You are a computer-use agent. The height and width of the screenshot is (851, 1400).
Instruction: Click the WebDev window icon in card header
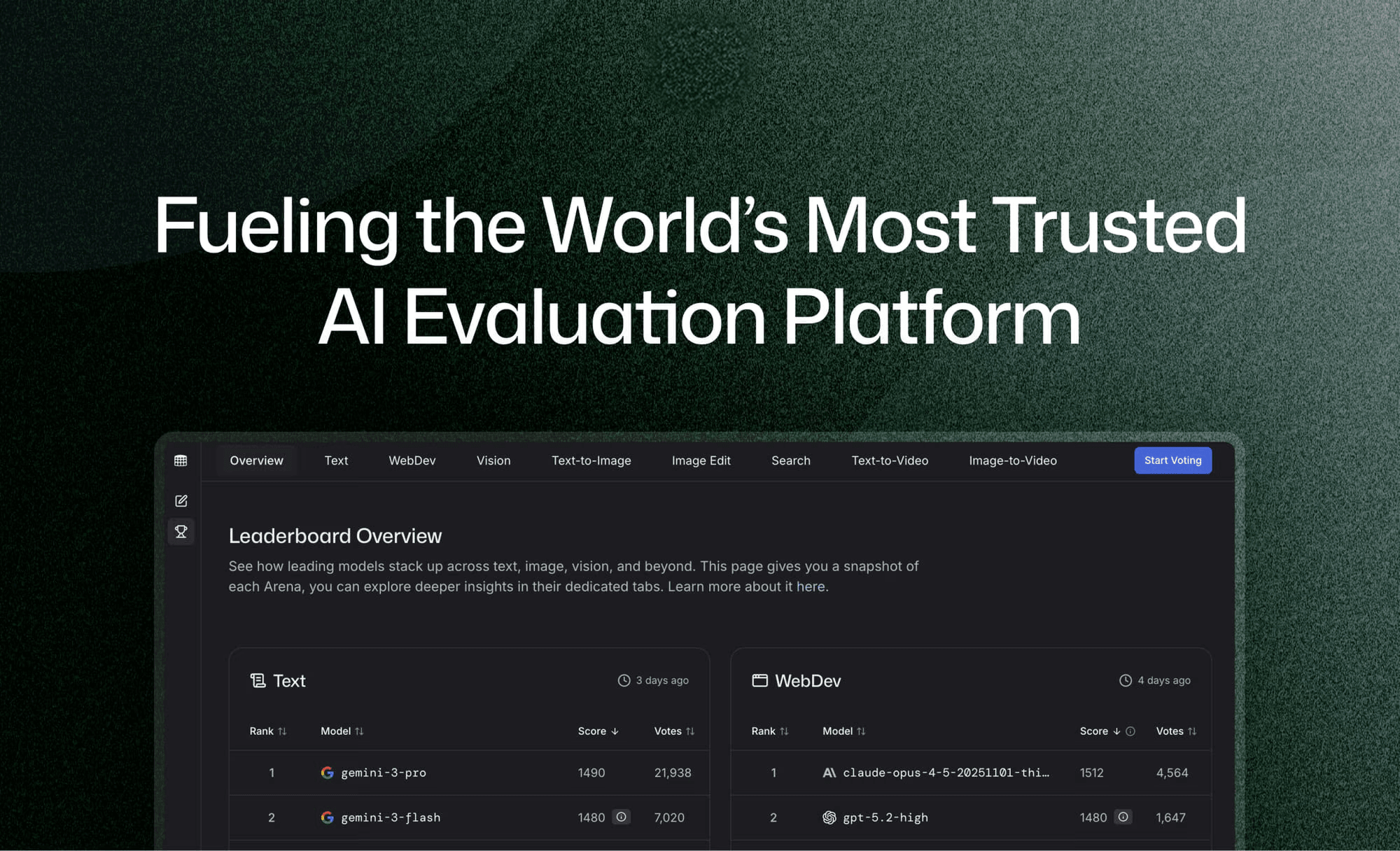click(759, 680)
